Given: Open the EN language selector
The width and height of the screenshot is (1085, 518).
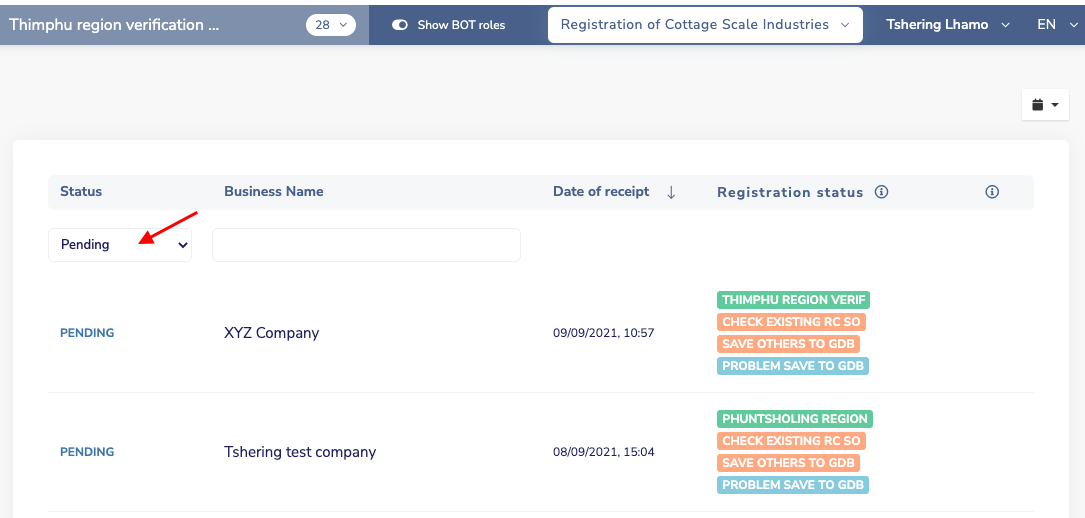Looking at the screenshot, I should tap(1057, 25).
